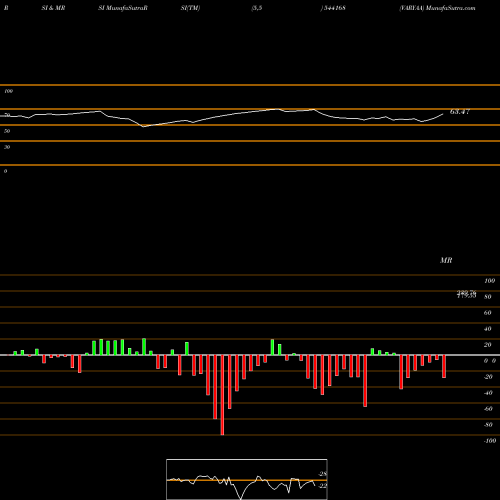
Task: Click the 0 label on RSI left axis
Action: pos(5,171)
